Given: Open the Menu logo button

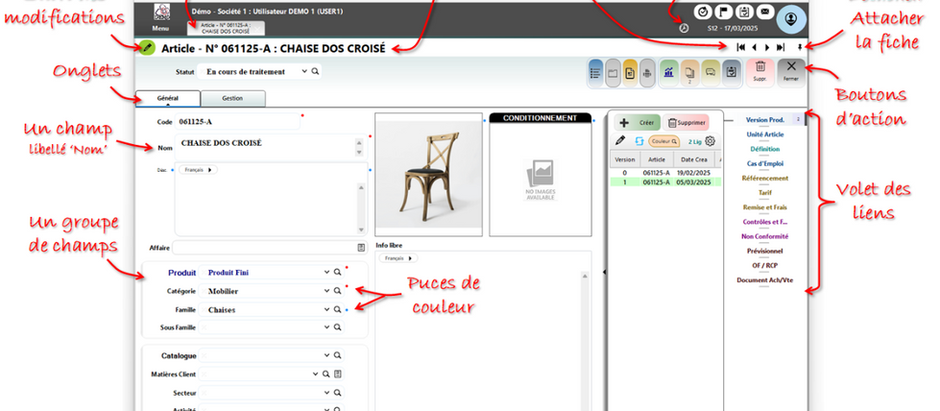Looking at the screenshot, I should pyautogui.click(x=161, y=17).
